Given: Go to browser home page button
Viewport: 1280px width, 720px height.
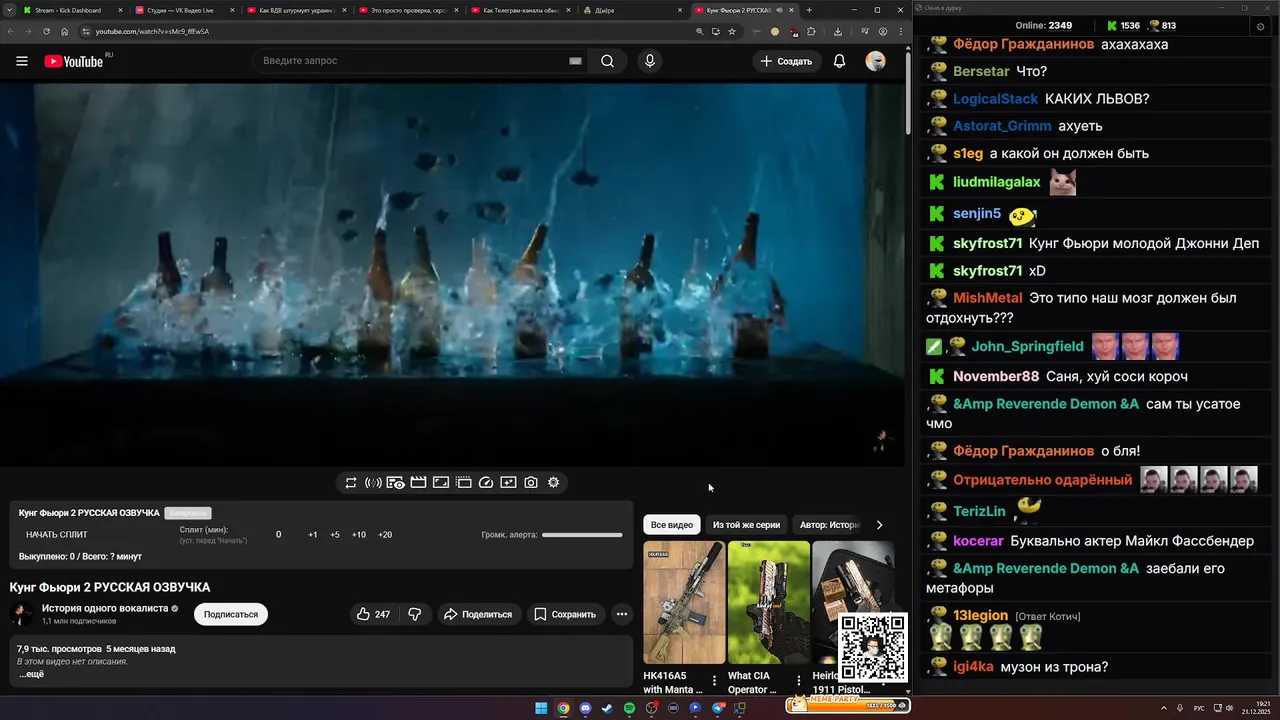Looking at the screenshot, I should (64, 31).
